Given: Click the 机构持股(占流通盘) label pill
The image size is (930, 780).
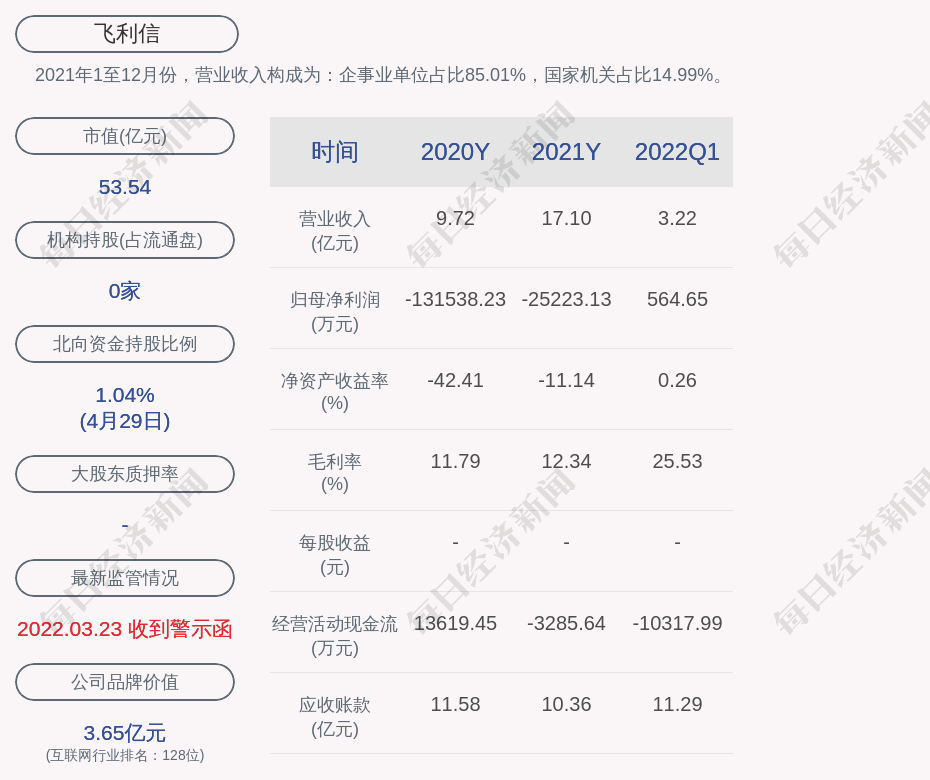Looking at the screenshot, I should [125, 240].
